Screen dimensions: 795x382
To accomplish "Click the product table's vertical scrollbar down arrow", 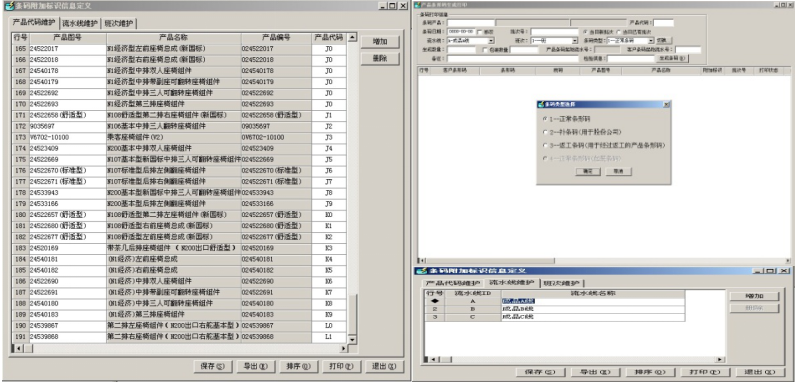I will coord(352,339).
